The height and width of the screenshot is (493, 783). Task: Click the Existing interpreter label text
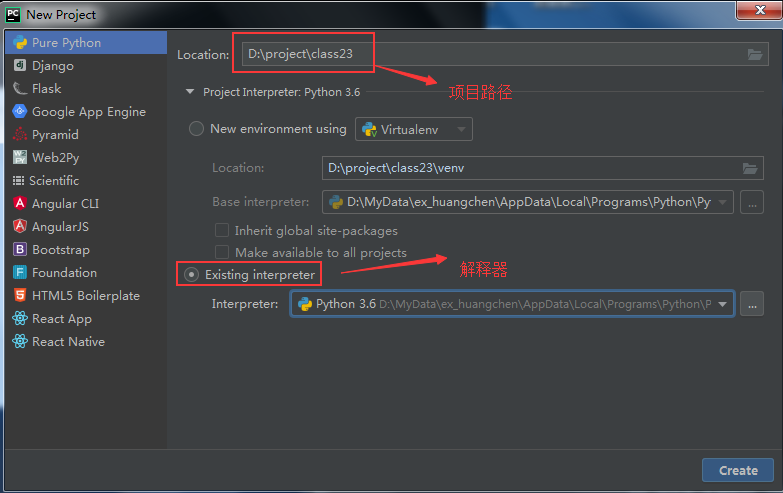260,275
